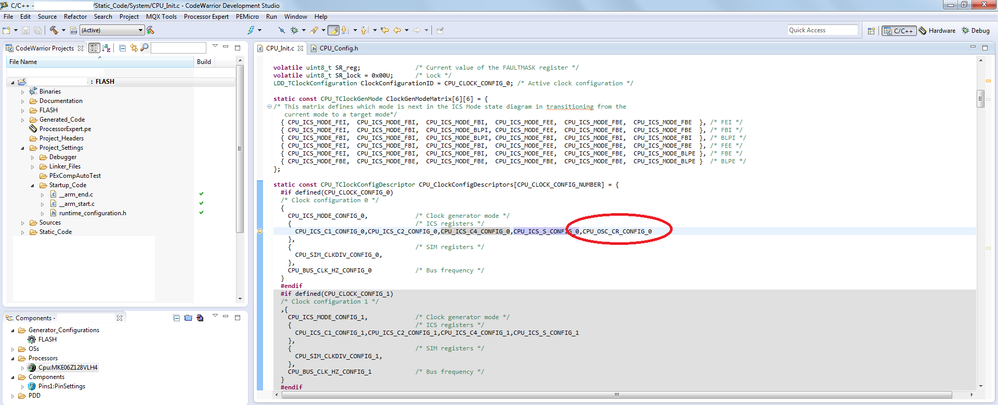This screenshot has height=405, width=998.
Task: Open the MQX Tools menu
Action: 161,17
